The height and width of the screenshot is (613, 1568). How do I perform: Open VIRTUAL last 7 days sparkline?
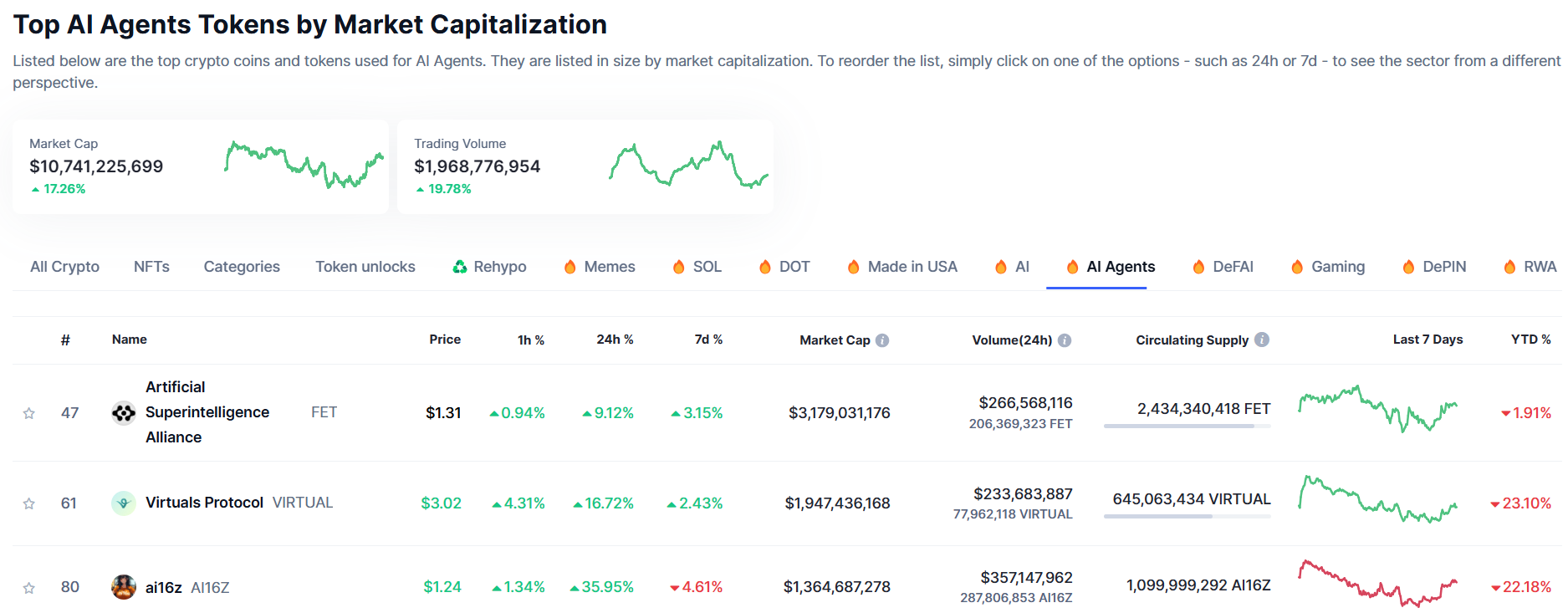point(1377,499)
